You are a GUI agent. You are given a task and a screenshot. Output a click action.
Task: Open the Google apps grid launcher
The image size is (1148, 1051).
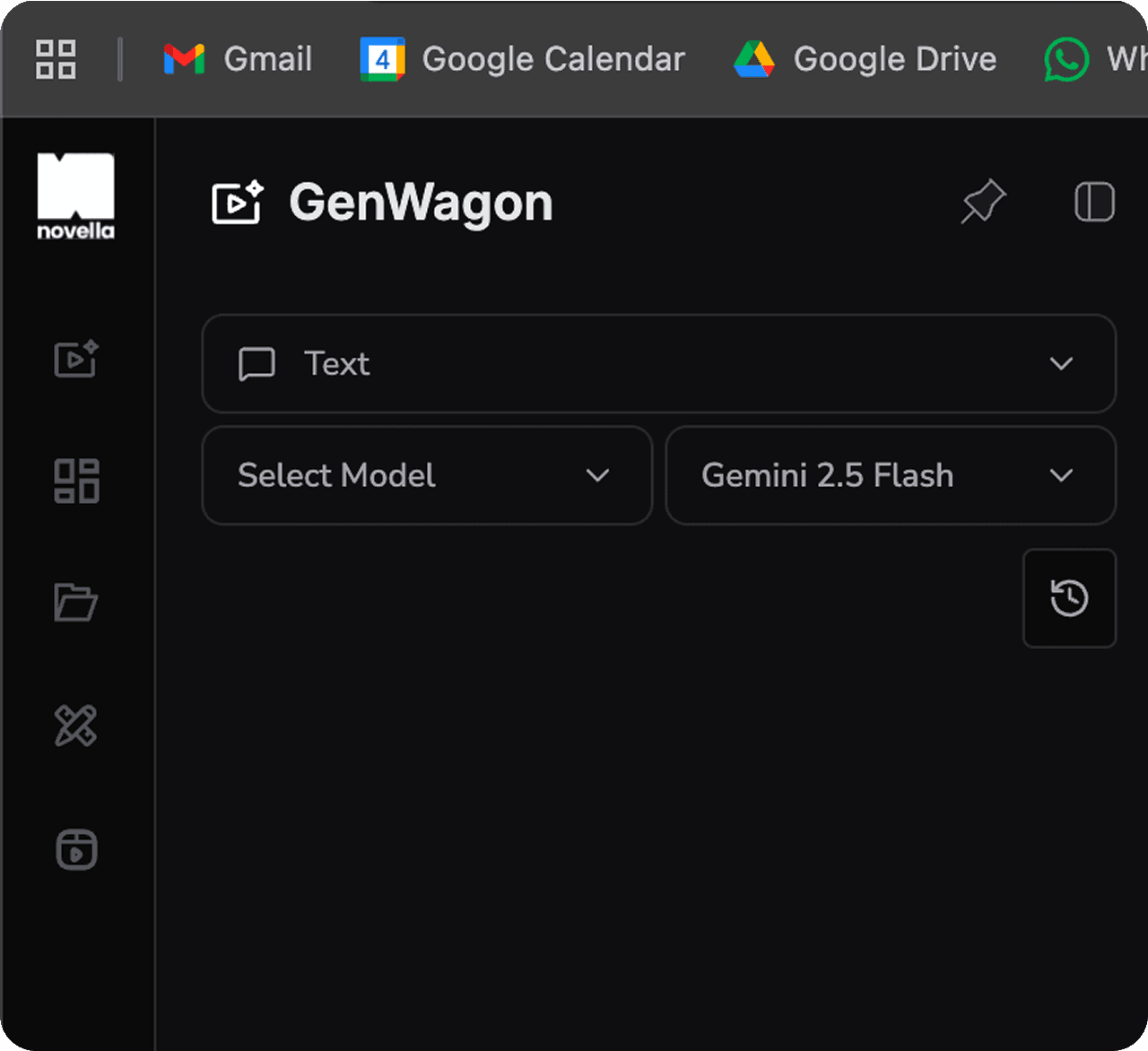point(55,58)
